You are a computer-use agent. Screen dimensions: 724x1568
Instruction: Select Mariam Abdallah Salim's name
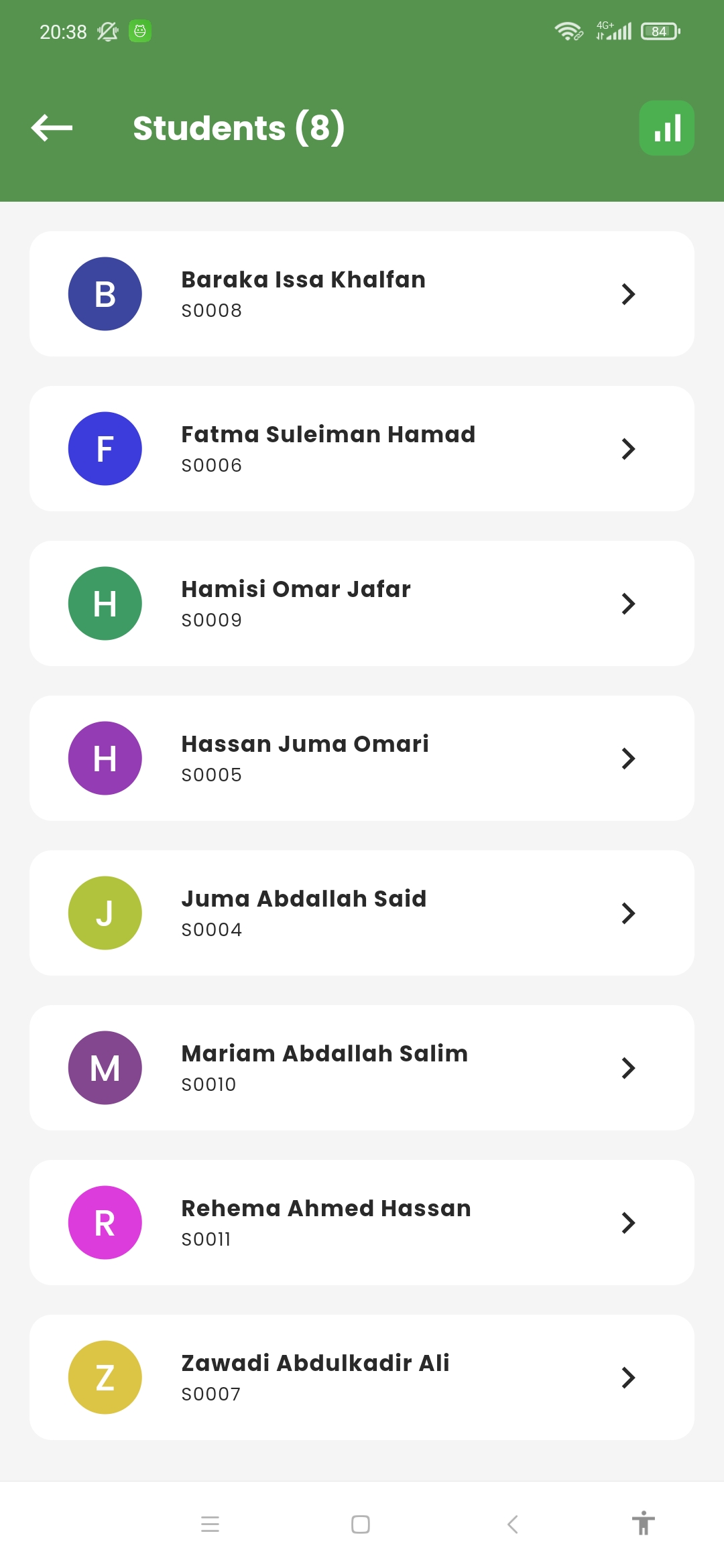324,1053
